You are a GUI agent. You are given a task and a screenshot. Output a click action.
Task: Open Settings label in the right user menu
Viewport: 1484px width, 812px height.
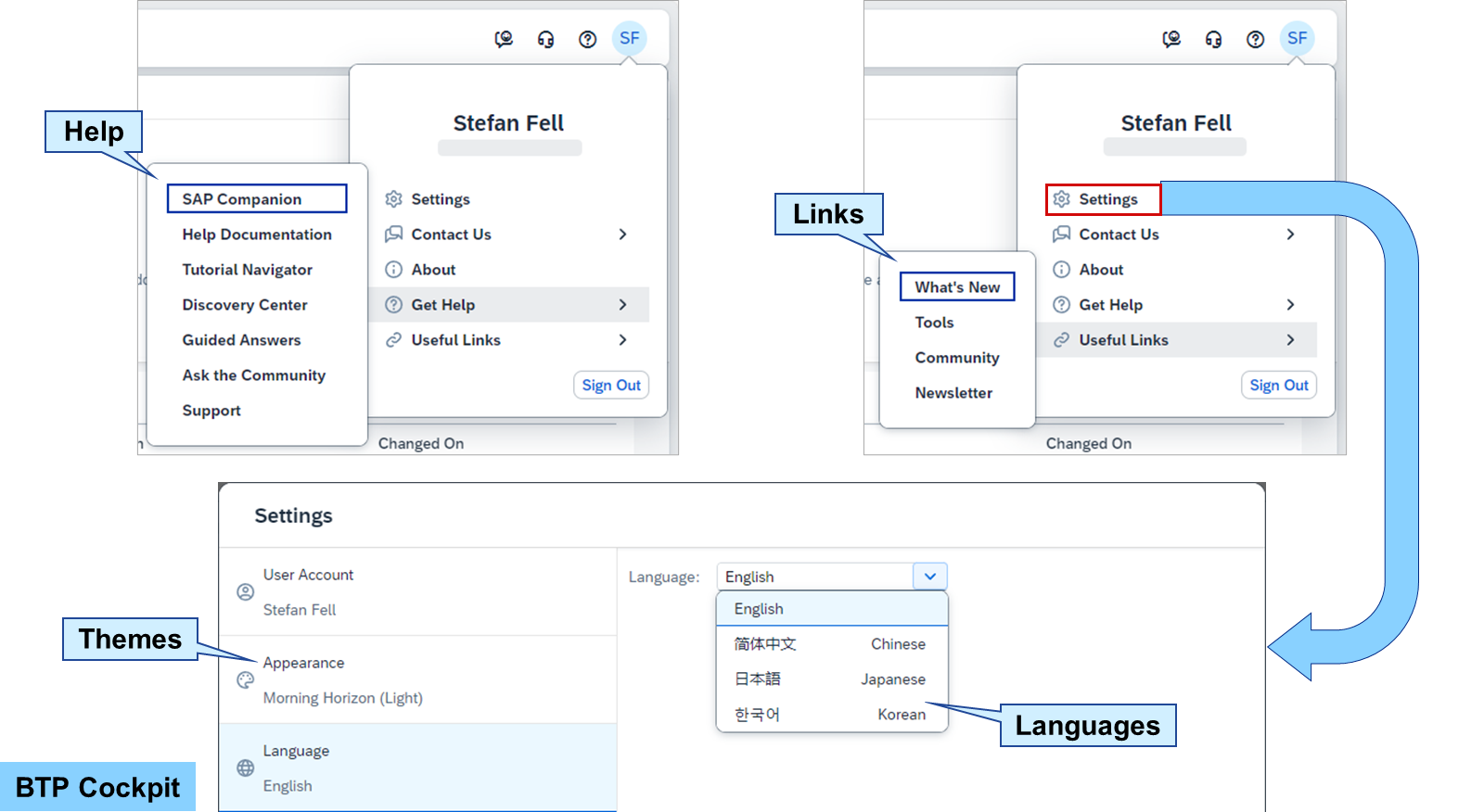click(x=1108, y=199)
